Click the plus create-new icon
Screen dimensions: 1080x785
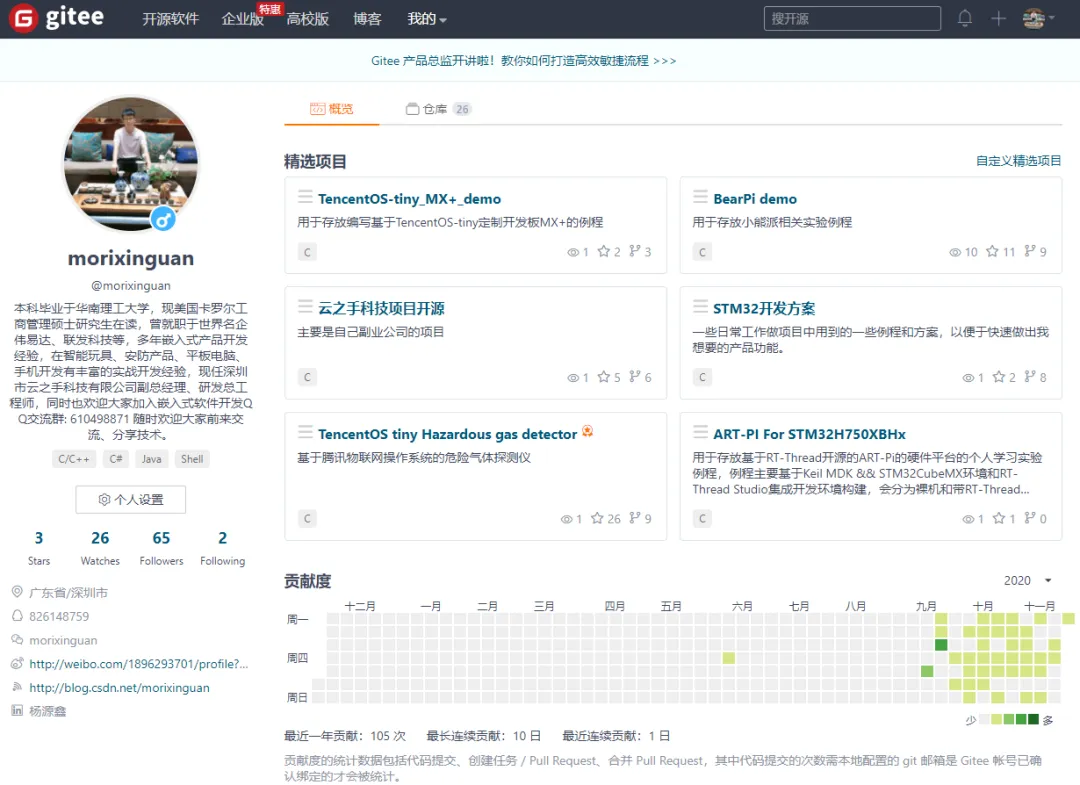tap(998, 19)
